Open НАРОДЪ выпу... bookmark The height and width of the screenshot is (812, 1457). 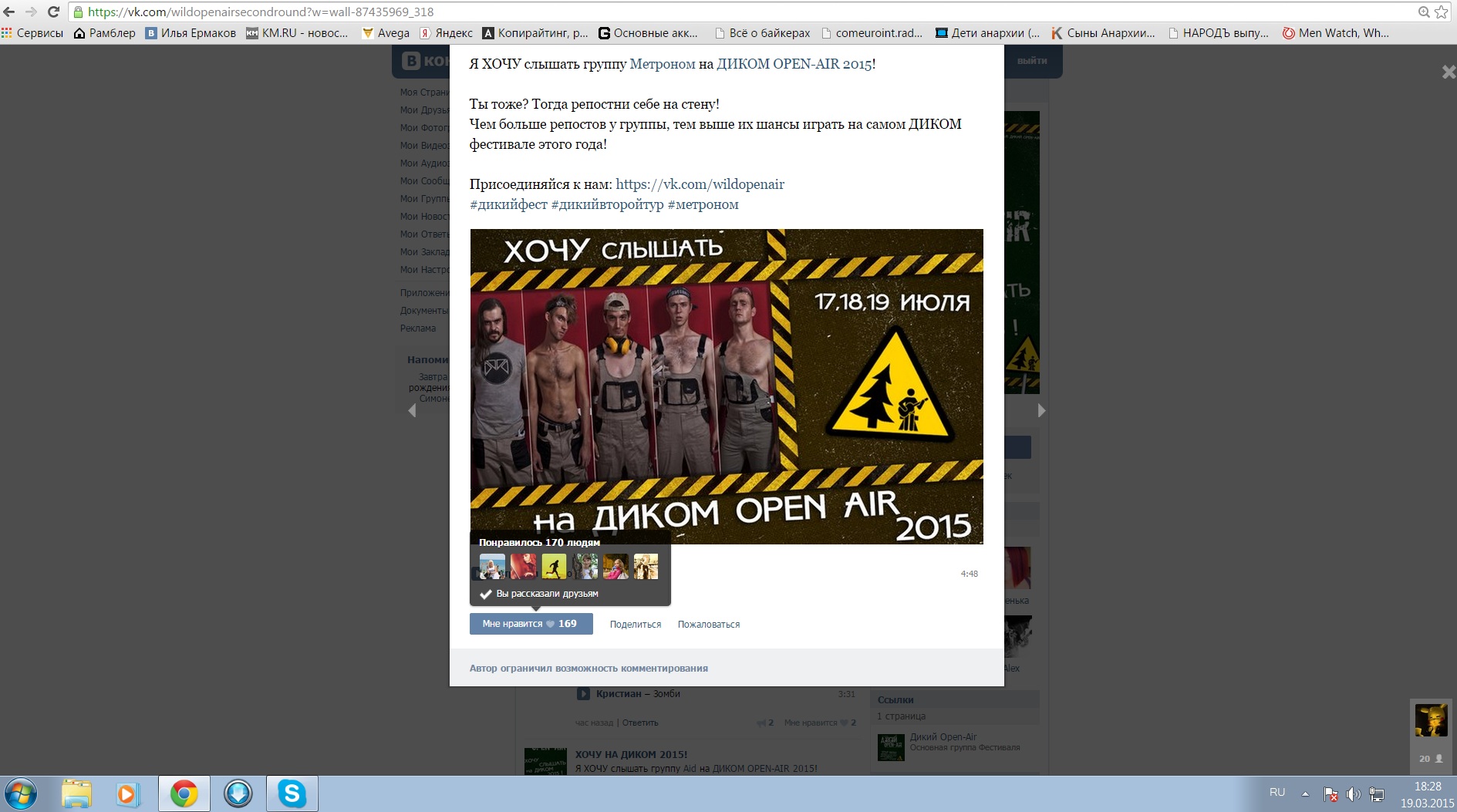pos(1218,33)
